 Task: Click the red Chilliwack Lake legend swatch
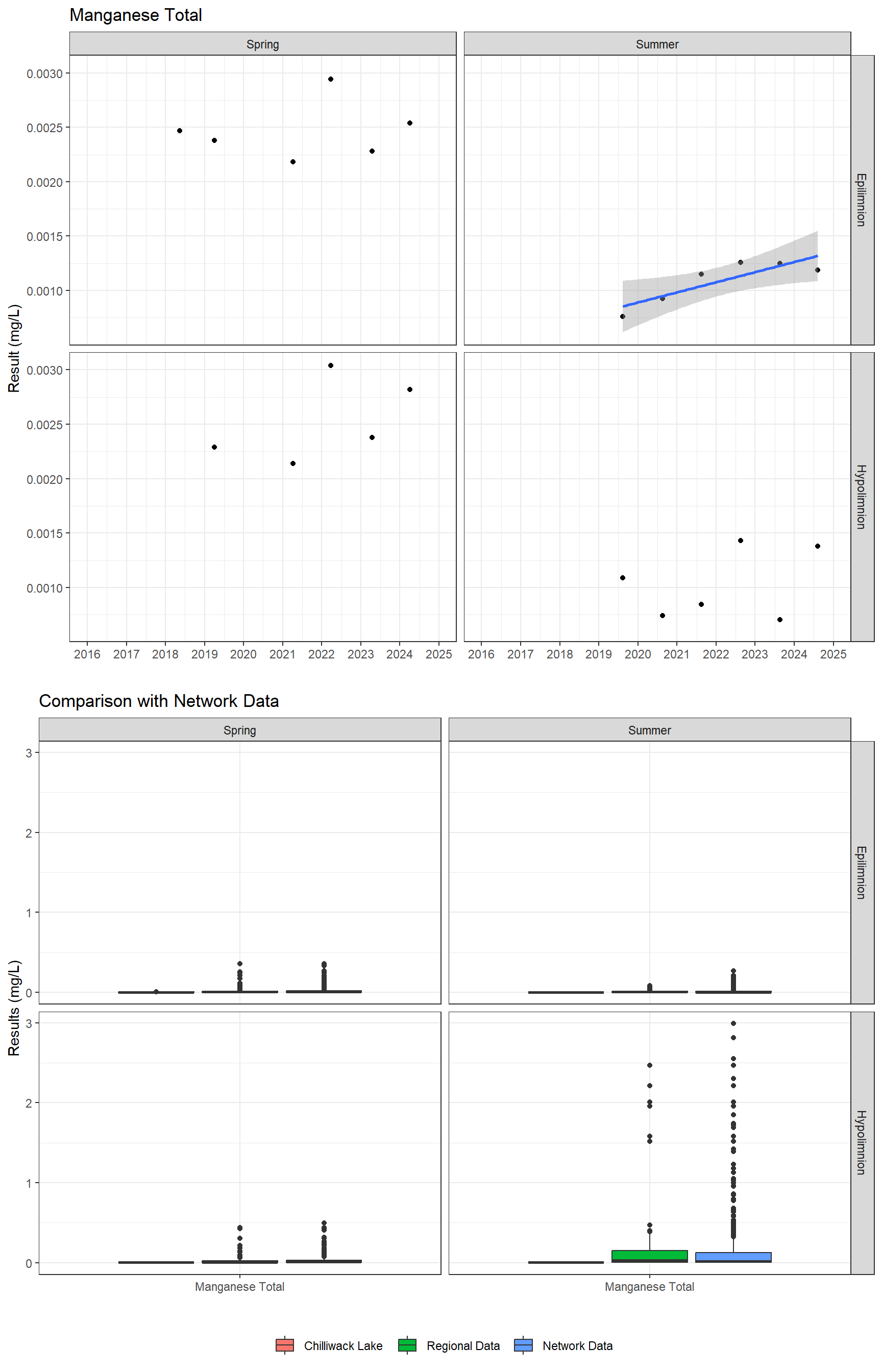click(285, 1345)
